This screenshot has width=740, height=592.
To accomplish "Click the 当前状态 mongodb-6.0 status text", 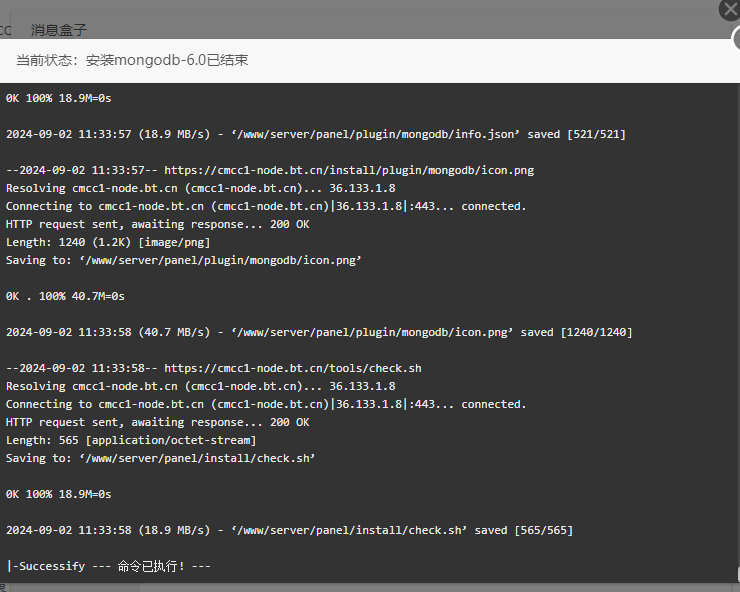I will pyautogui.click(x=132, y=60).
